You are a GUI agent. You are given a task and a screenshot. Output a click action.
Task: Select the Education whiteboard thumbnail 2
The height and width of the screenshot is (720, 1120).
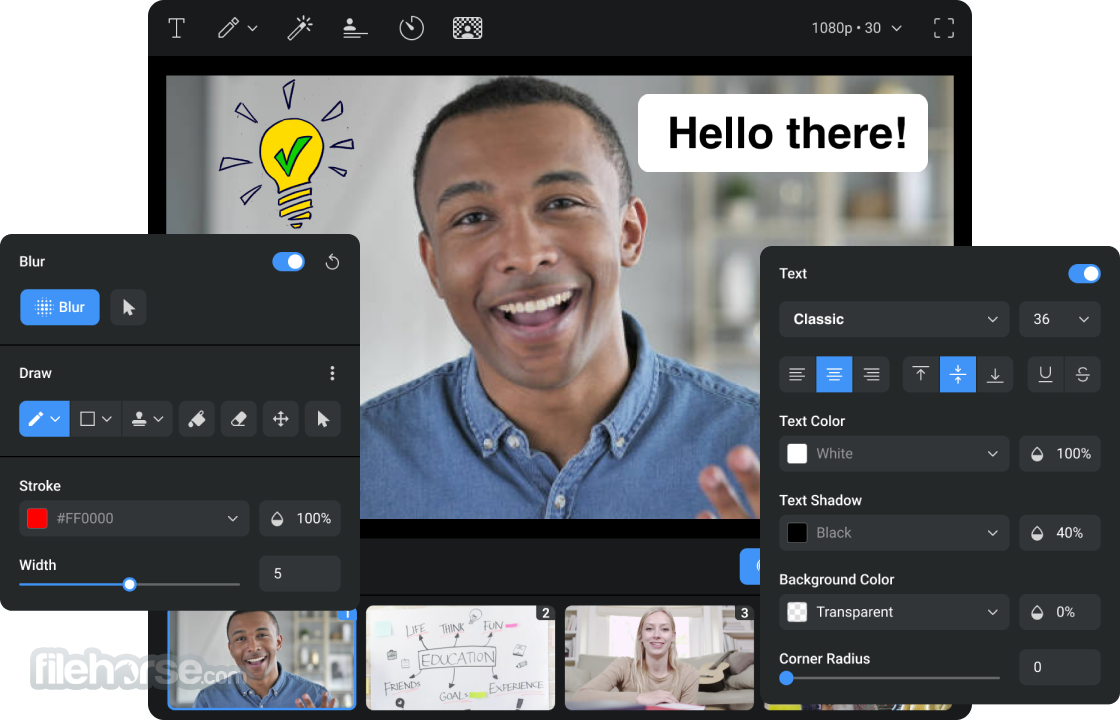(460, 657)
